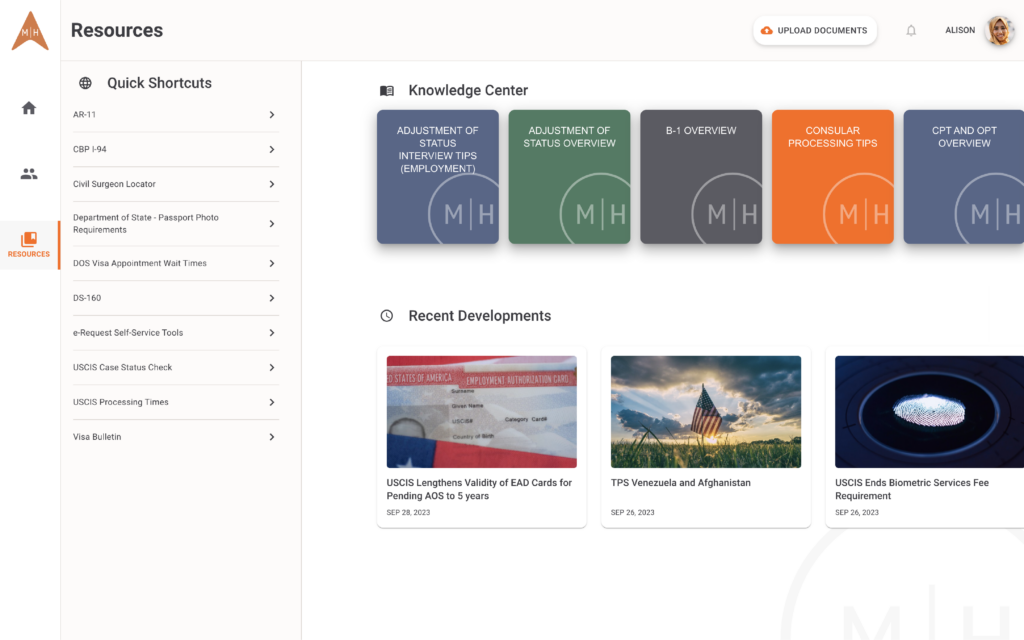The height and width of the screenshot is (640, 1024).
Task: Click the Knowledge Center heading
Action: point(468,91)
